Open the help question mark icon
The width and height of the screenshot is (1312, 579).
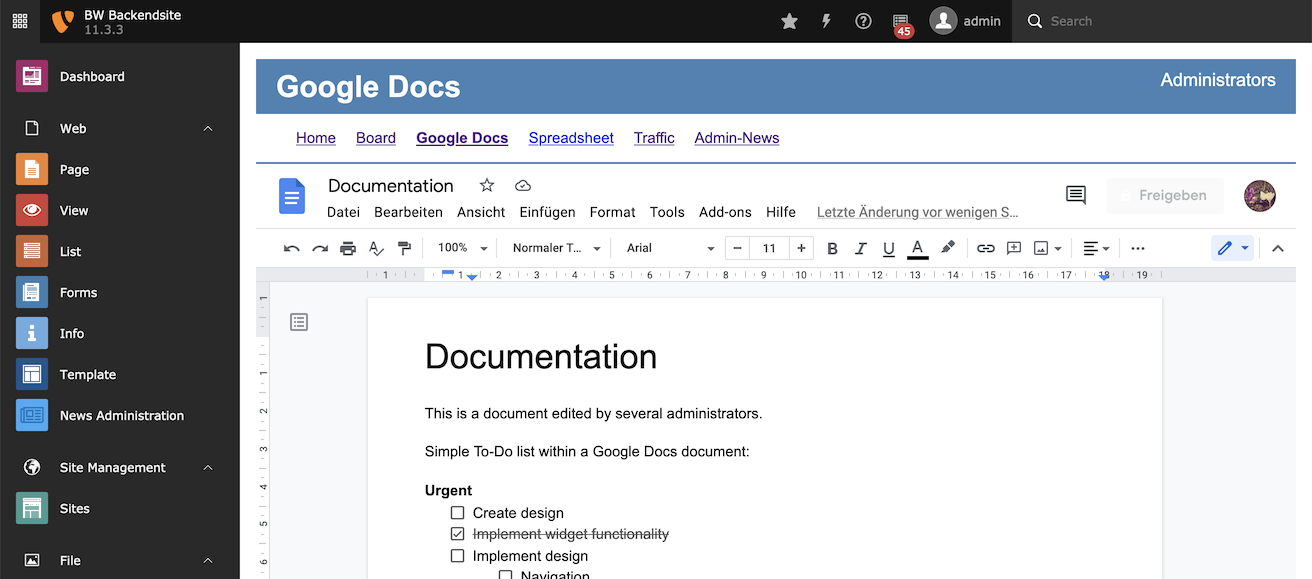(x=863, y=21)
